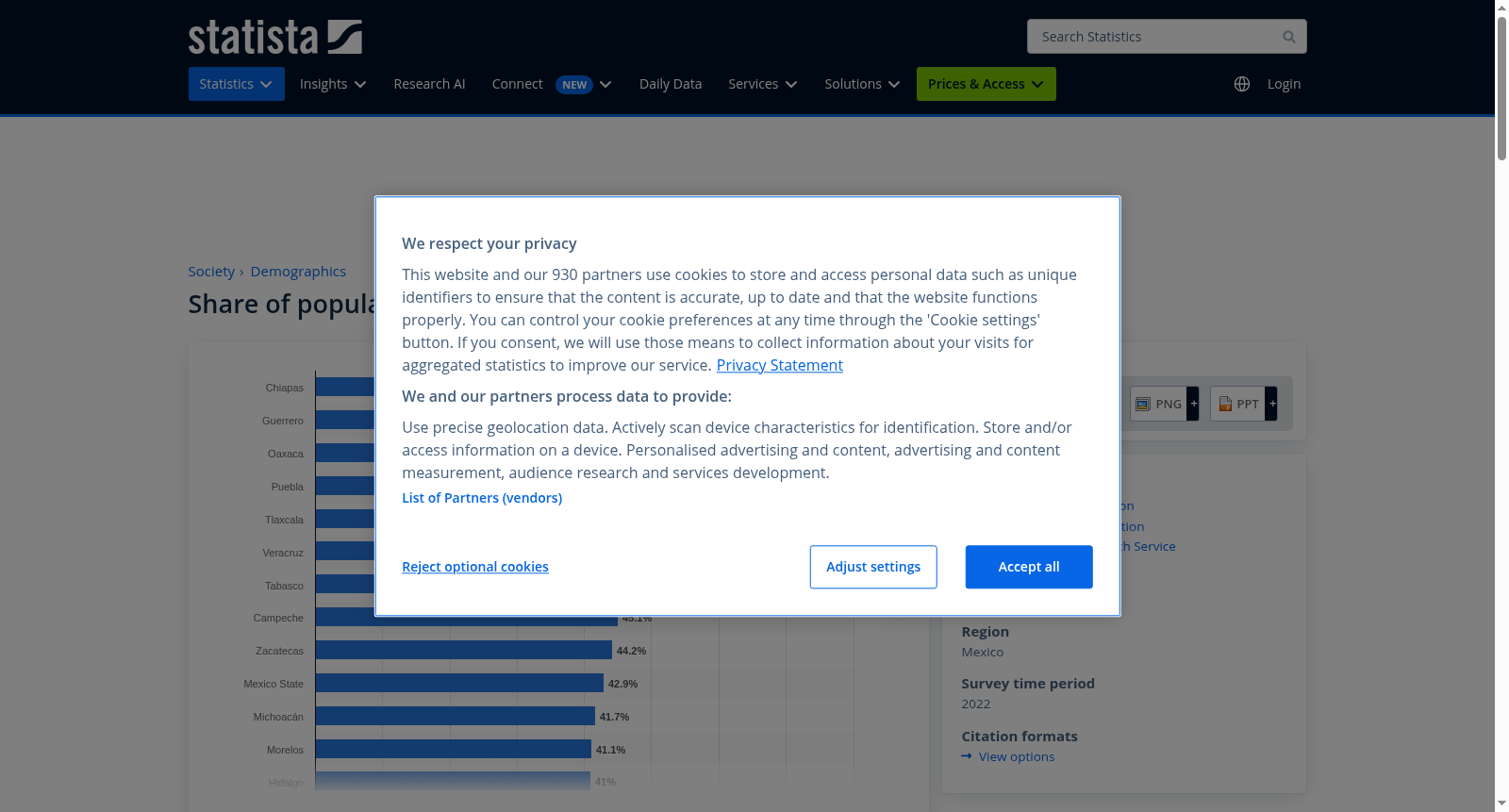Click the plus next to PPT
Viewport: 1509px width, 812px height.
click(1271, 404)
